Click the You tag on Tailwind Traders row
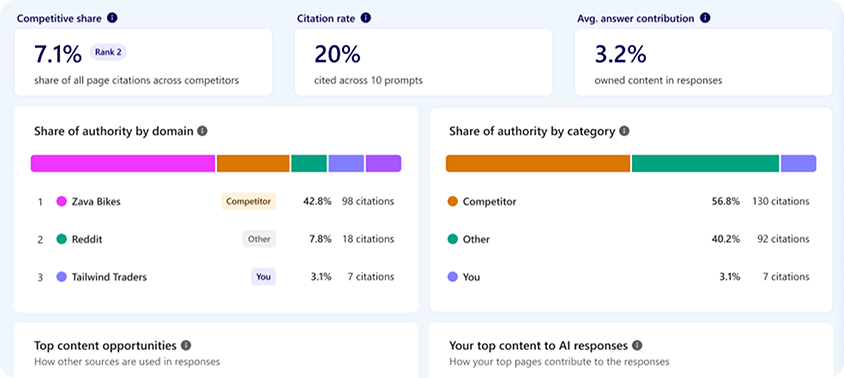Screen dimensions: 844x378 tap(263, 277)
